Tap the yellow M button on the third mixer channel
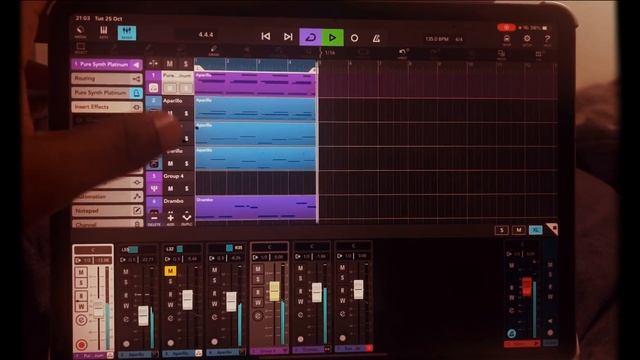Image resolution: width=640 pixels, height=360 pixels. tap(170, 271)
